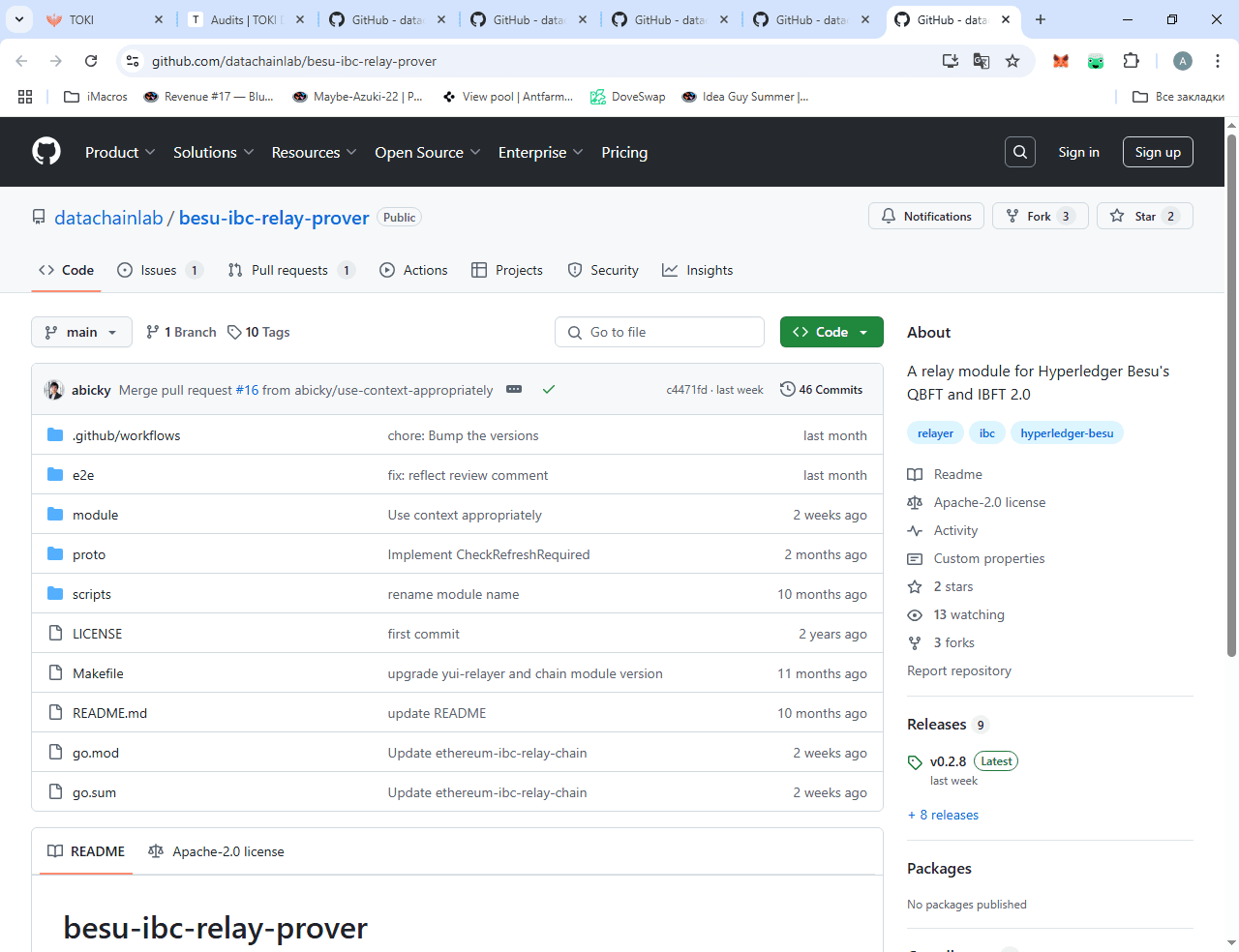Viewport: 1239px width, 952px height.
Task: Open the 1 Branch link
Action: pos(181,332)
